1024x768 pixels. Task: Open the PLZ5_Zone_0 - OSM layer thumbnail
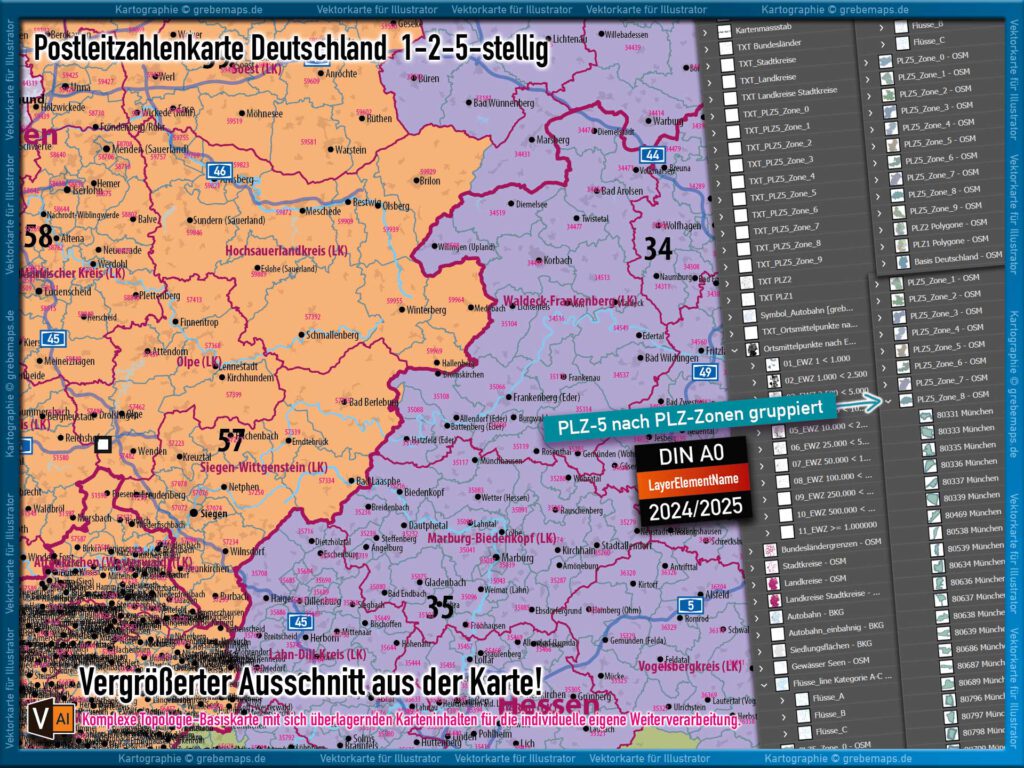pyautogui.click(x=884, y=60)
